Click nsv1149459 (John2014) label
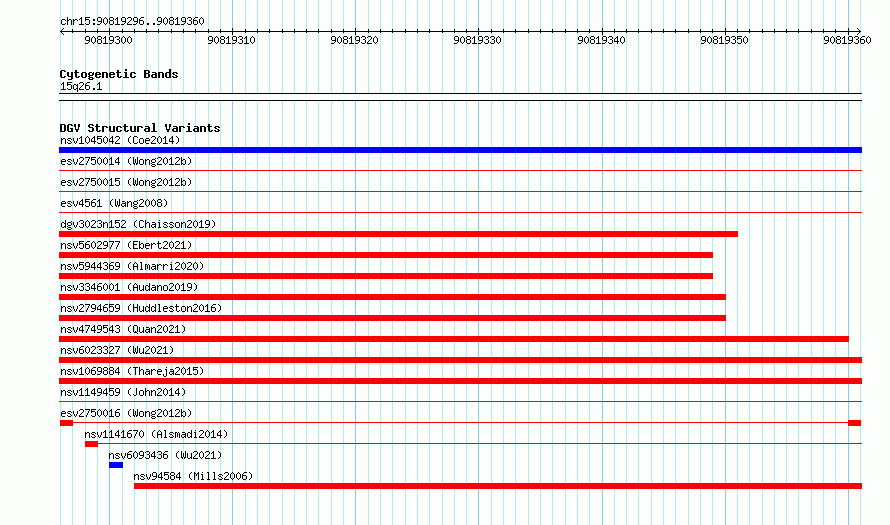 click(123, 392)
